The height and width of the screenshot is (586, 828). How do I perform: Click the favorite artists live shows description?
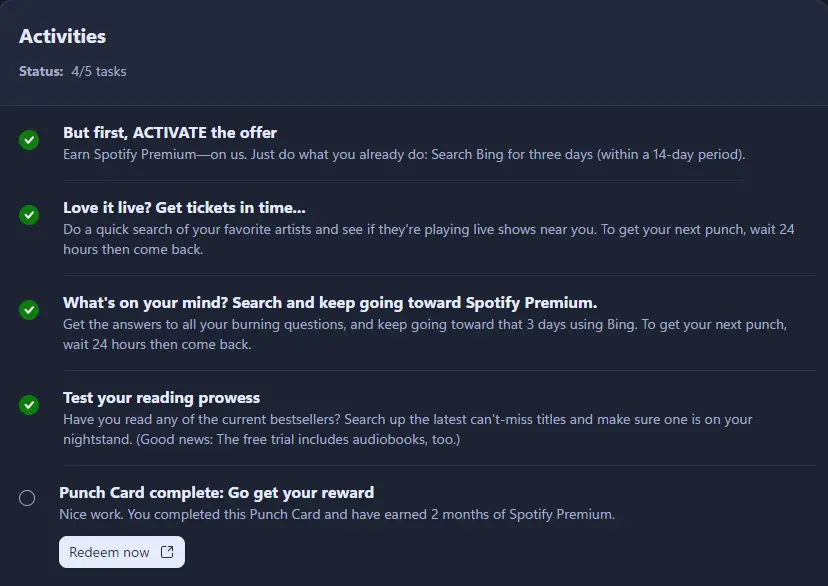click(429, 239)
